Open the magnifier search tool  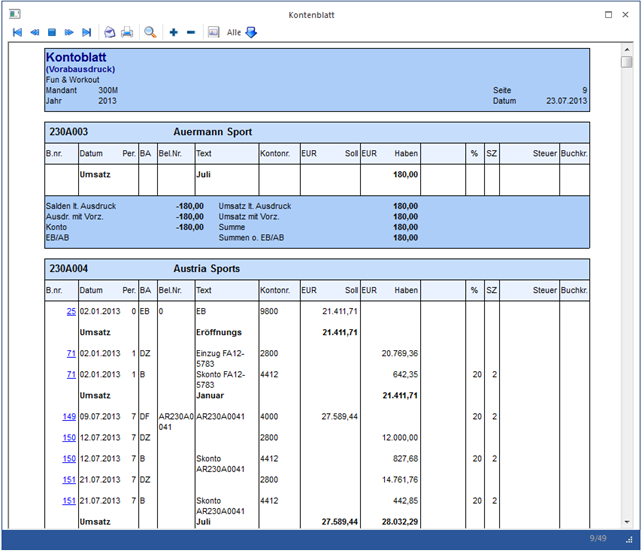coord(150,33)
